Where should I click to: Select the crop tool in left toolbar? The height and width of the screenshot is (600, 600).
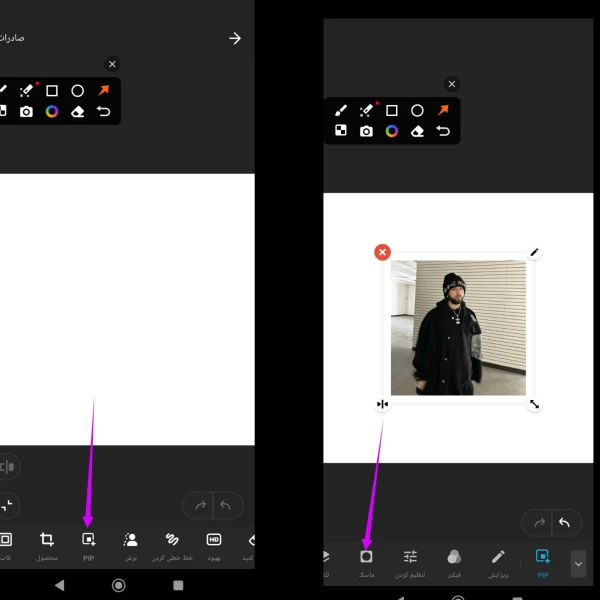[47, 546]
